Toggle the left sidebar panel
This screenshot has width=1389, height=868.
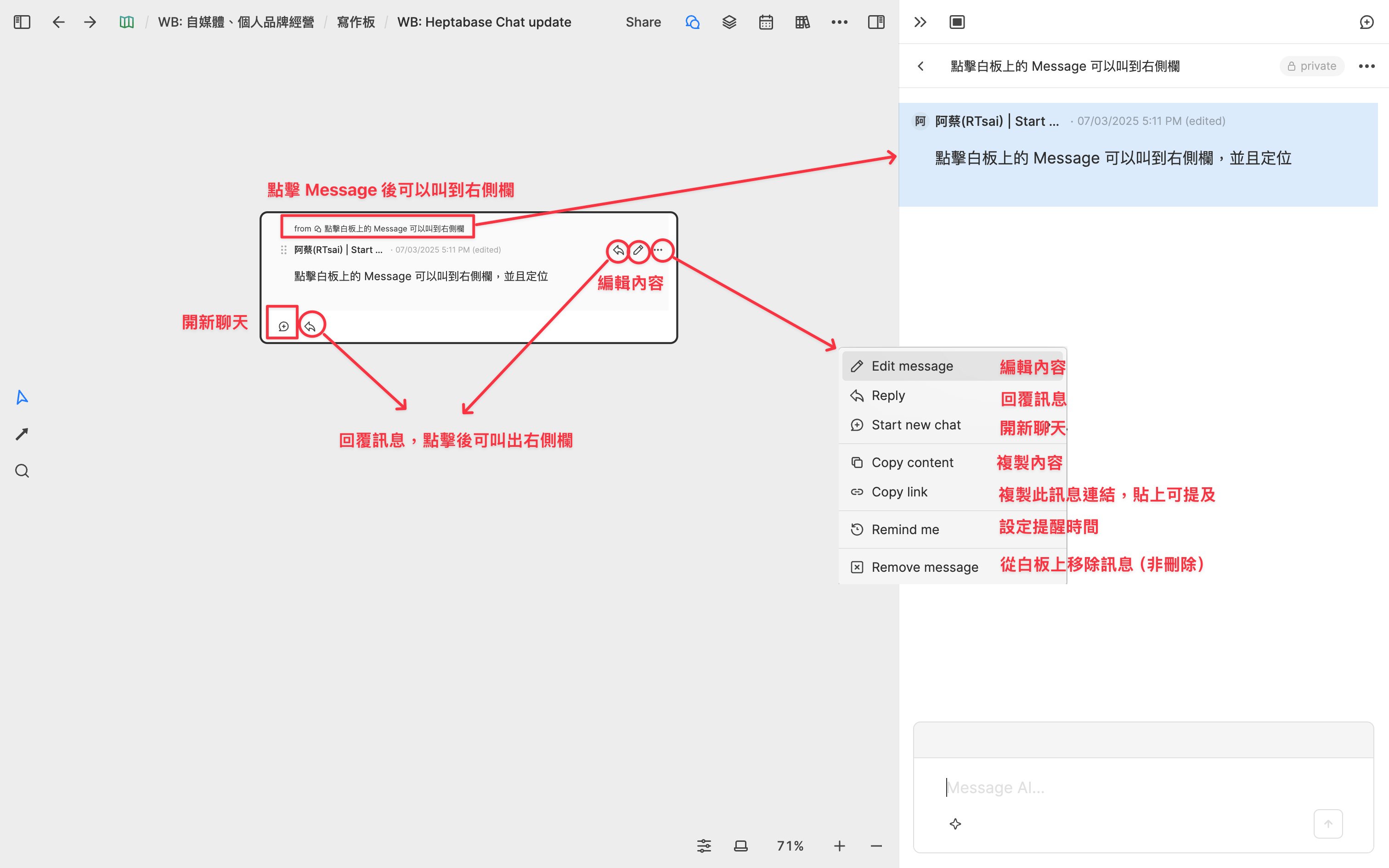pos(22,22)
